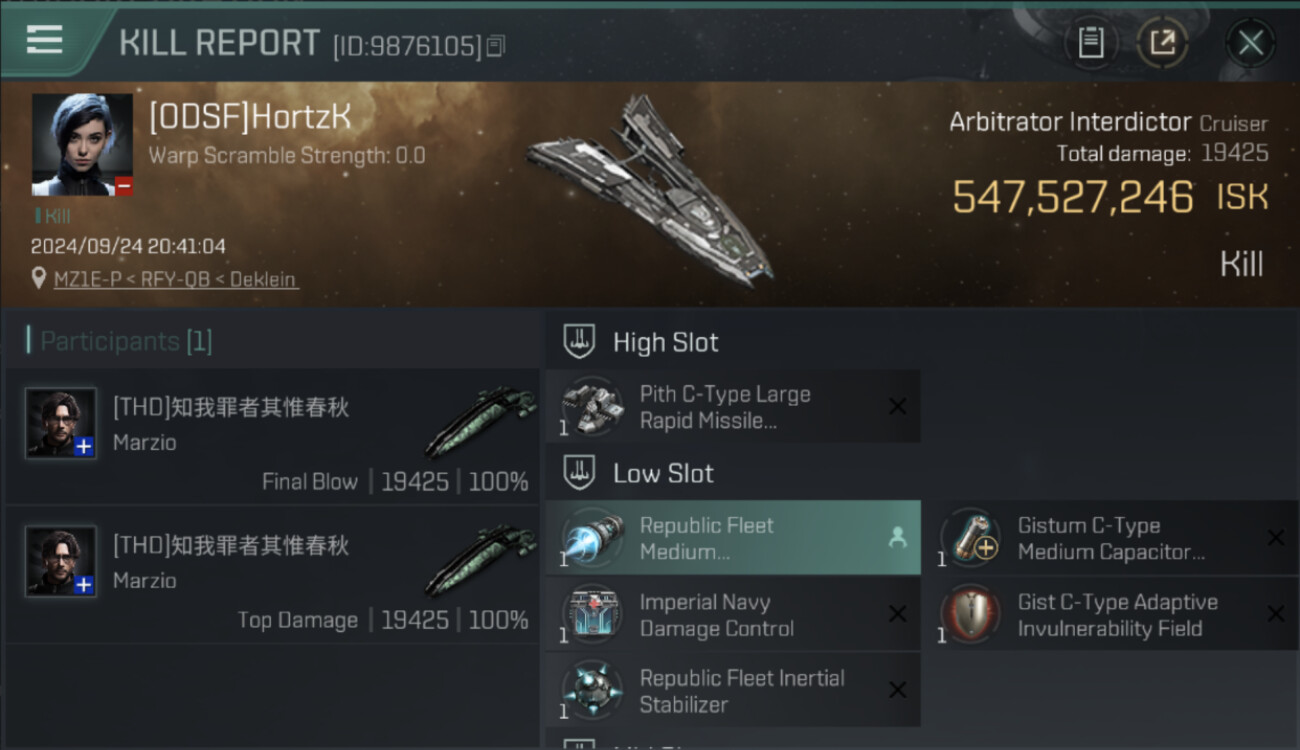Image resolution: width=1300 pixels, height=750 pixels.
Task: Share the kill report externally
Action: point(1162,42)
